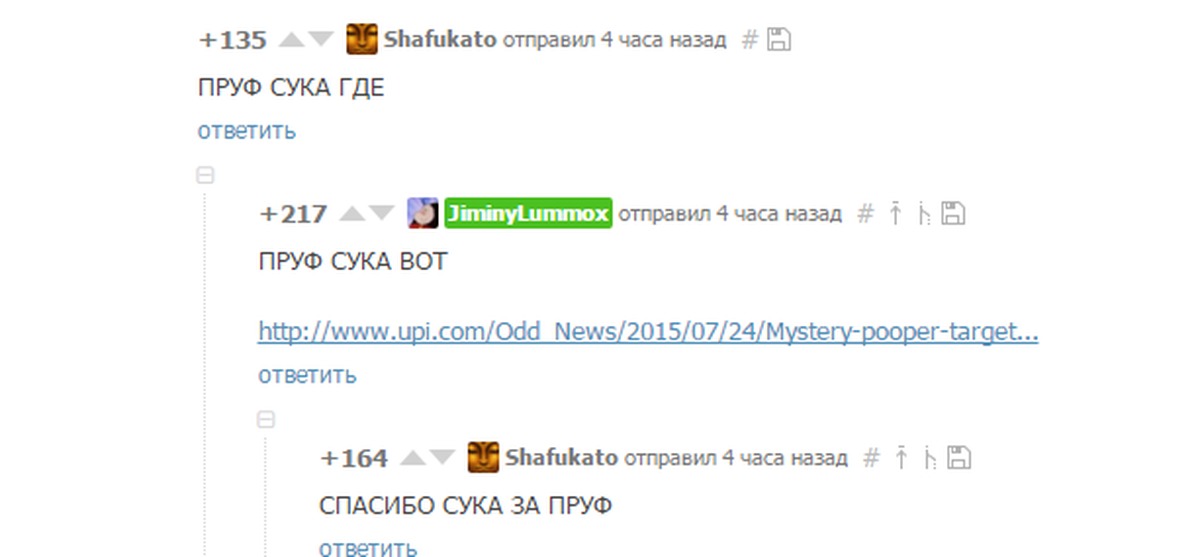Open Shafukato's profile from the top comment
This screenshot has width=1200, height=557.
click(440, 40)
